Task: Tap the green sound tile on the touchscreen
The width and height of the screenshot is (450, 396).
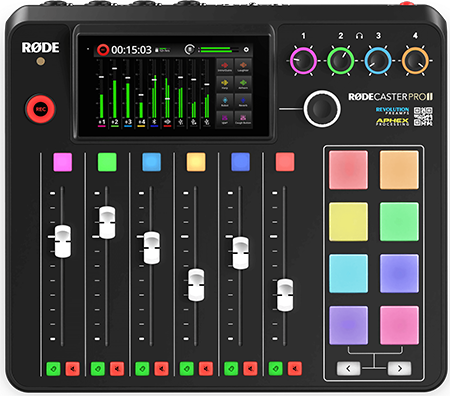Action: coord(243,83)
